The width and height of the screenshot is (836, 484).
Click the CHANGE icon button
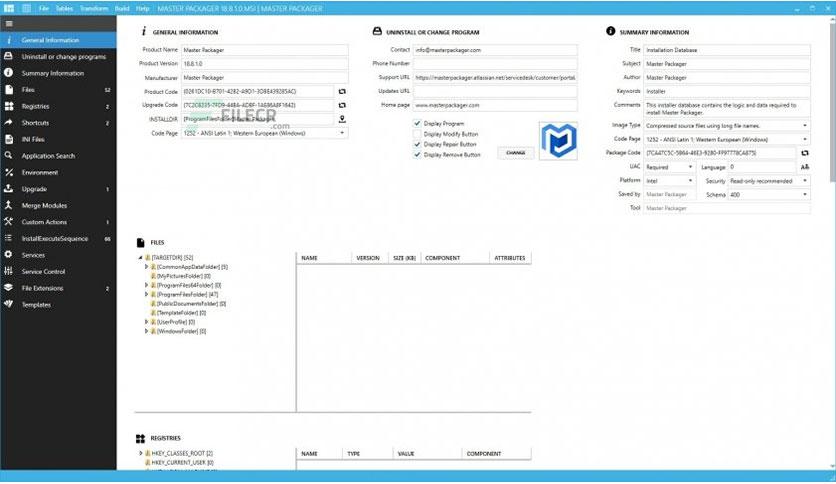click(x=516, y=153)
